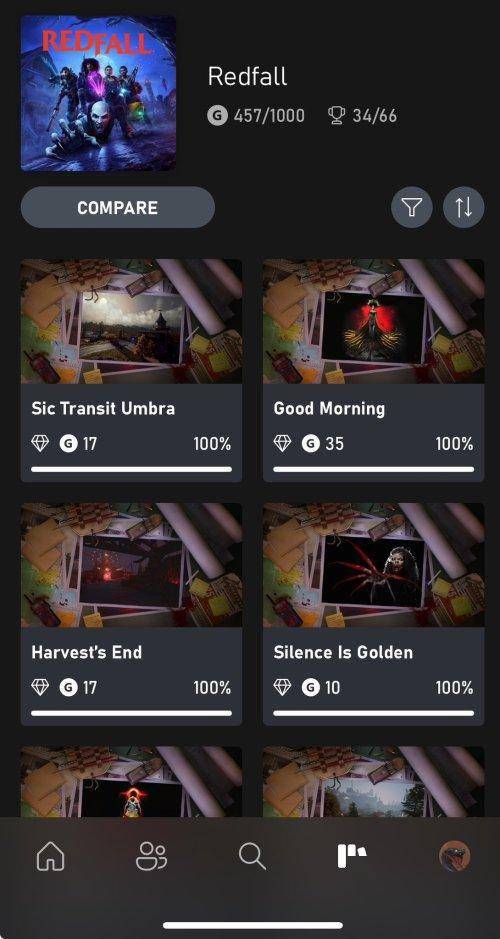Tap the diamond icon on Silence Is Golden

click(282, 686)
